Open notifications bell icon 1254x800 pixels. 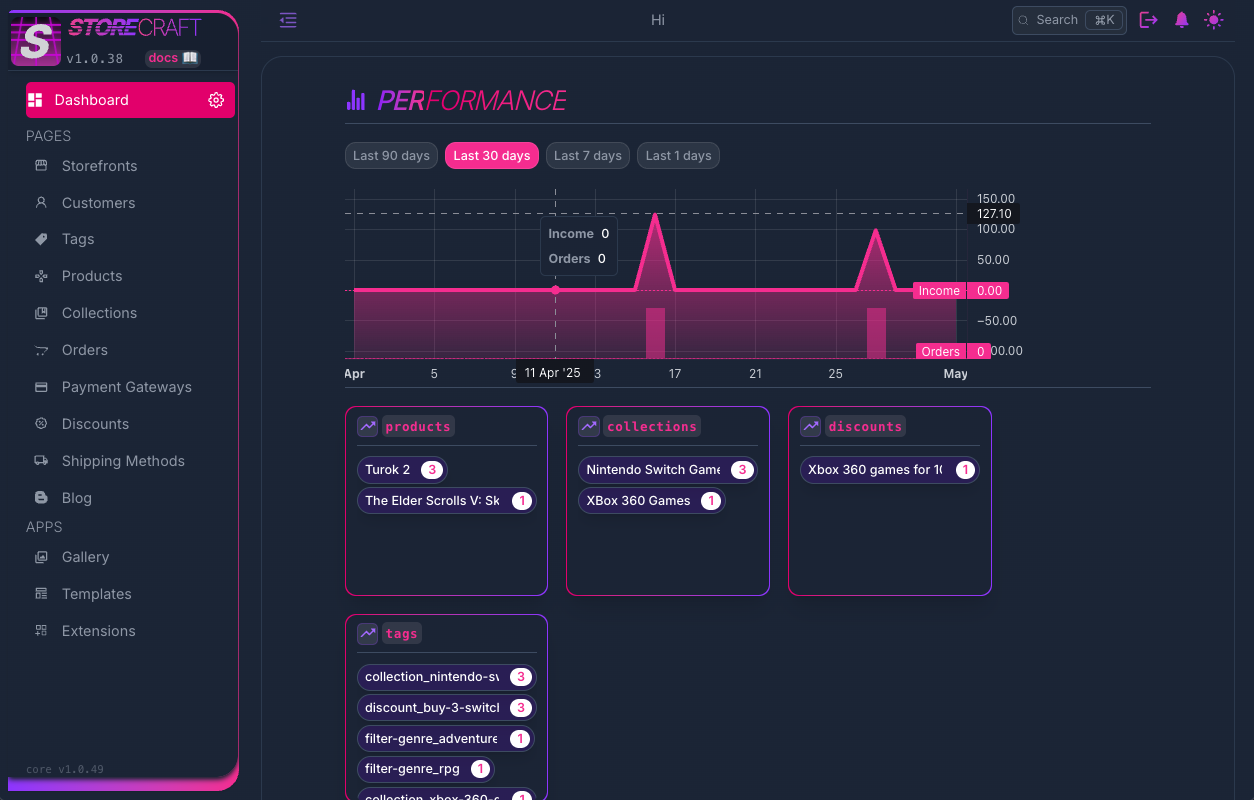tap(1181, 20)
